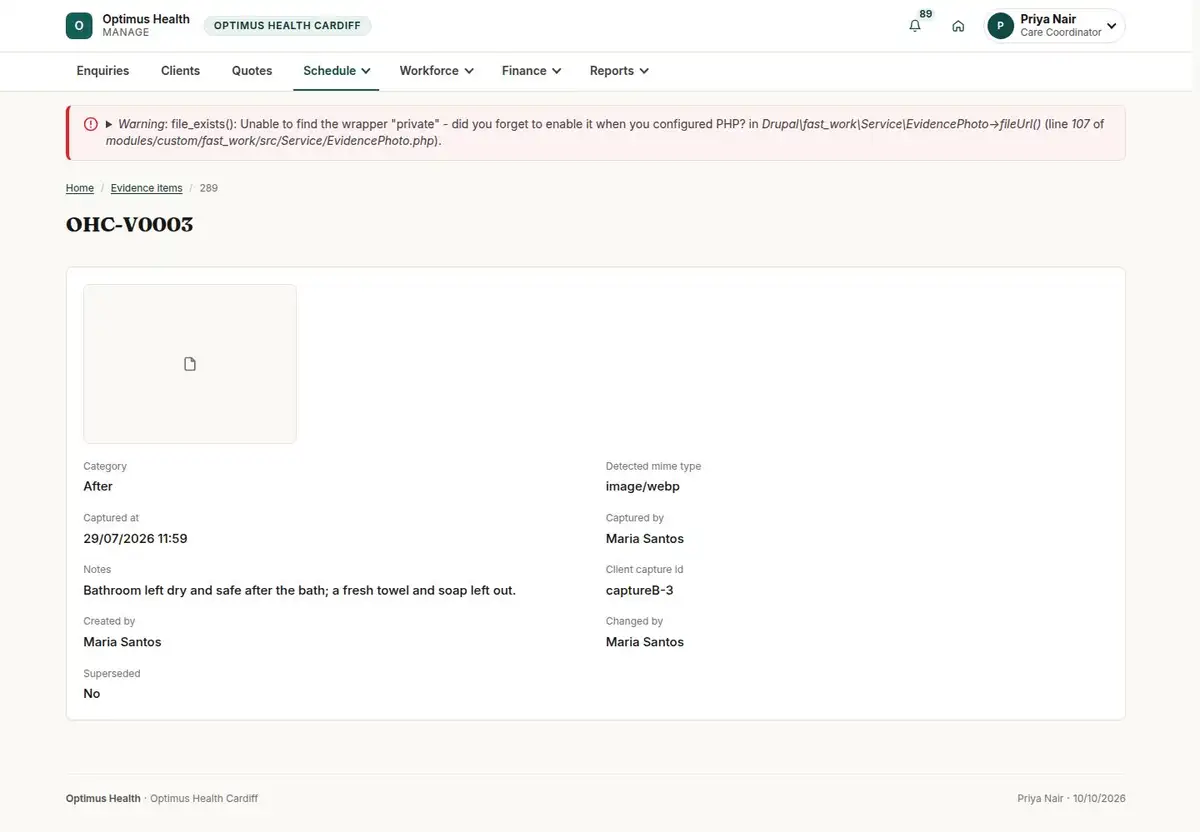Click the Optimus Health Cardiff branch badge
Viewport: 1200px width, 832px height.
287,26
